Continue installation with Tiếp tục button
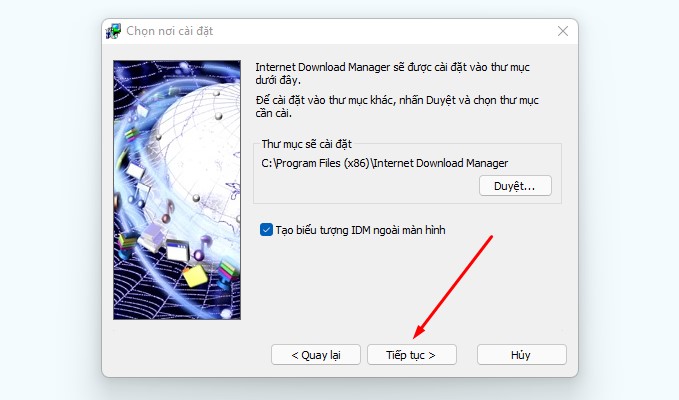The width and height of the screenshot is (679, 400). pyautogui.click(x=411, y=355)
